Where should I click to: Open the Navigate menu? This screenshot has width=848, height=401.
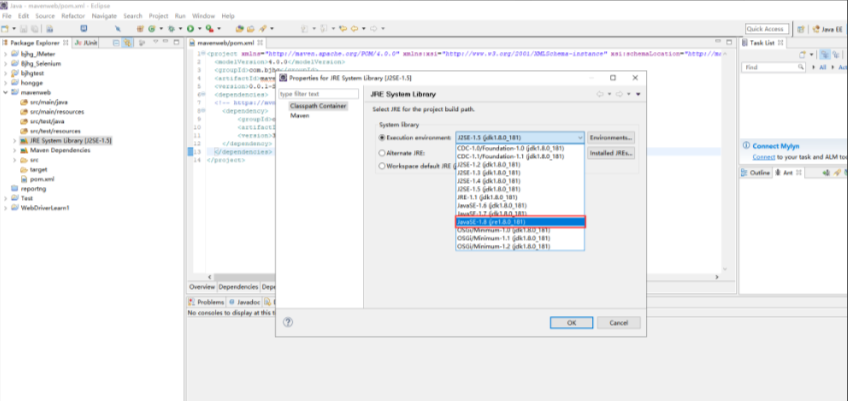coord(104,16)
